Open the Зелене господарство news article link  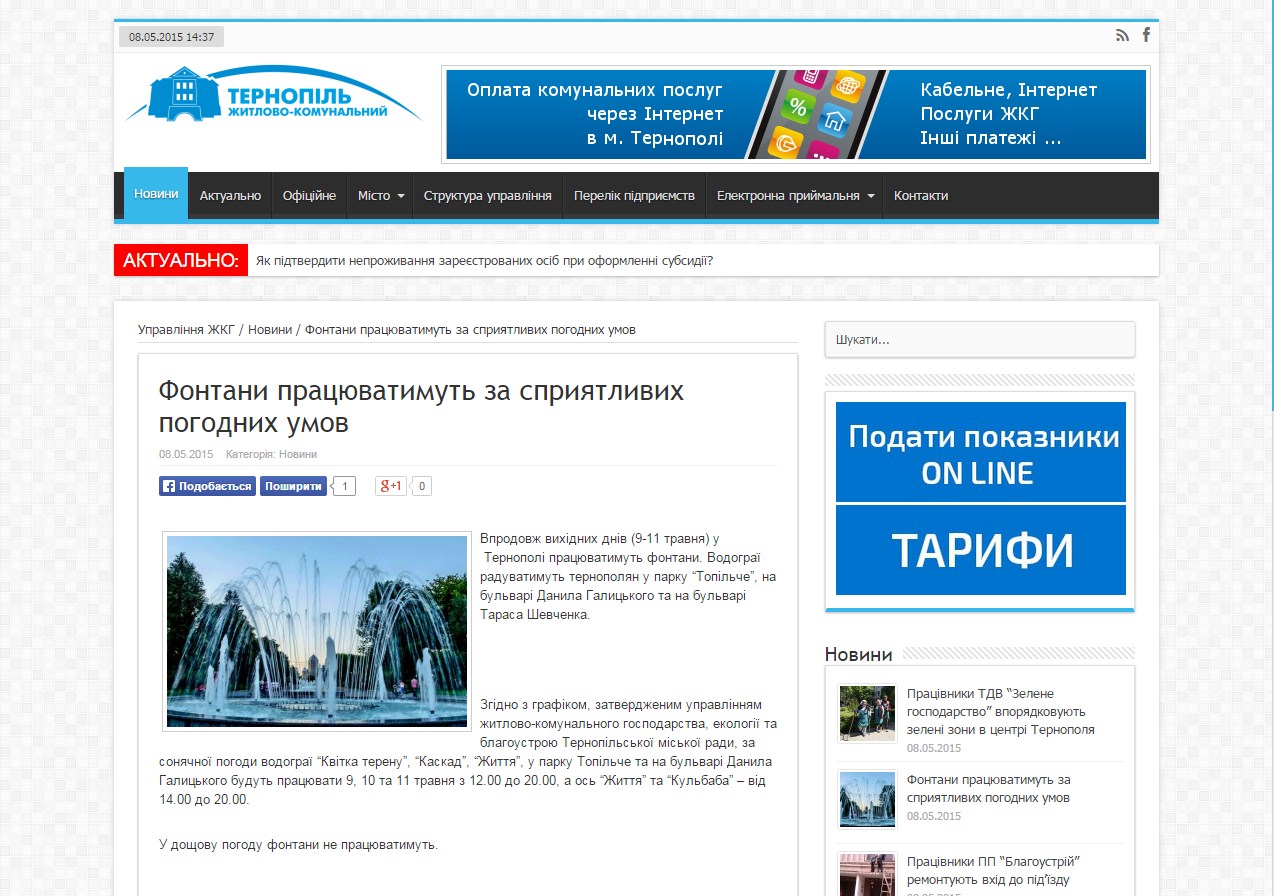coord(1001,711)
